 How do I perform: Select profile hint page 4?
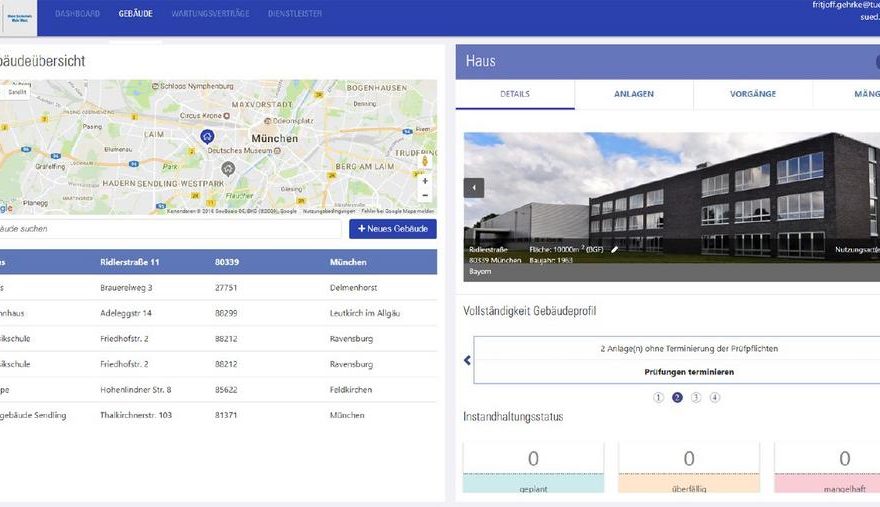tap(714, 398)
